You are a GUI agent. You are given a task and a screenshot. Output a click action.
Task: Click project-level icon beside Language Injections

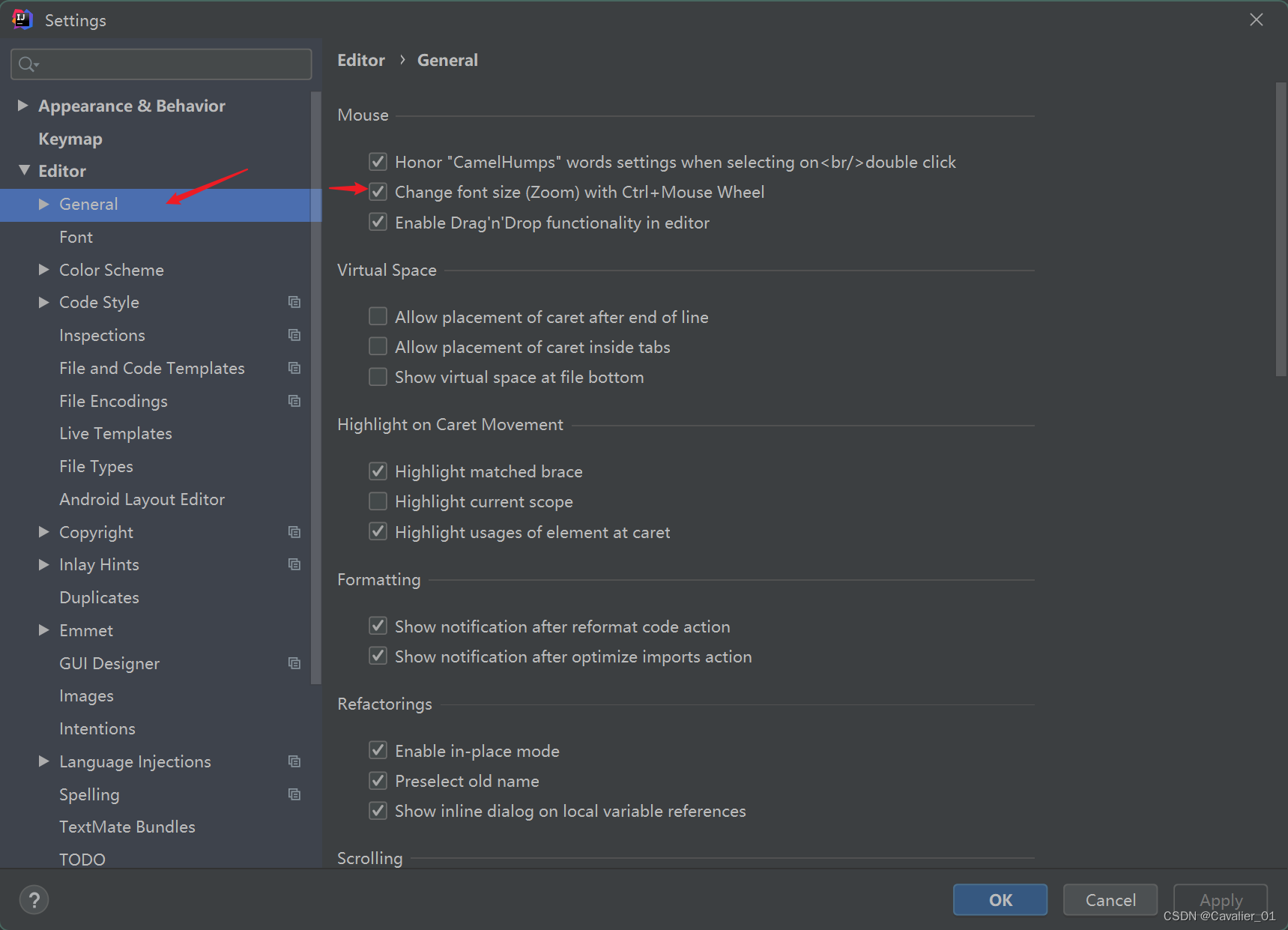click(294, 761)
